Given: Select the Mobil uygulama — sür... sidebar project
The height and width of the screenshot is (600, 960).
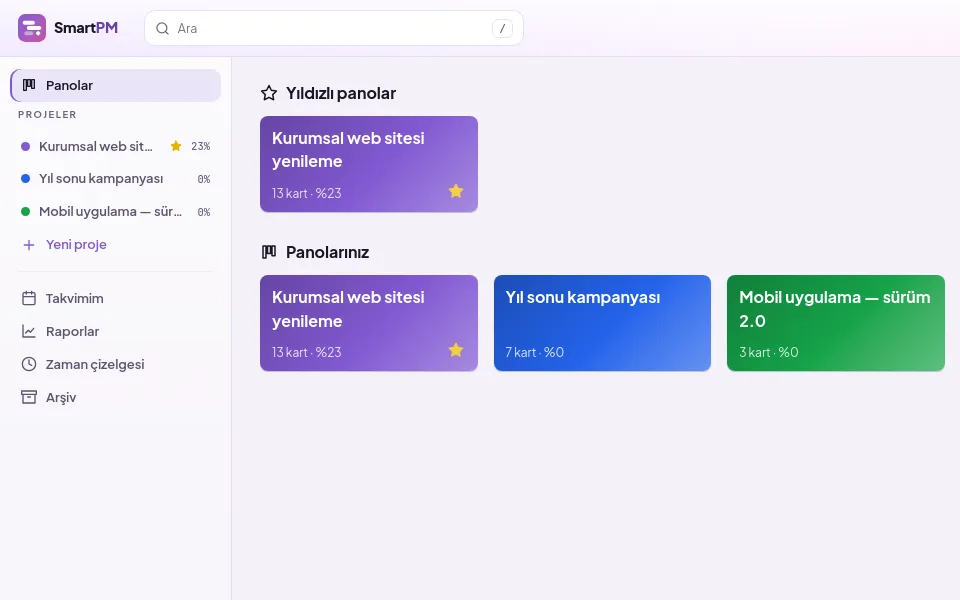Looking at the screenshot, I should pyautogui.click(x=116, y=212).
